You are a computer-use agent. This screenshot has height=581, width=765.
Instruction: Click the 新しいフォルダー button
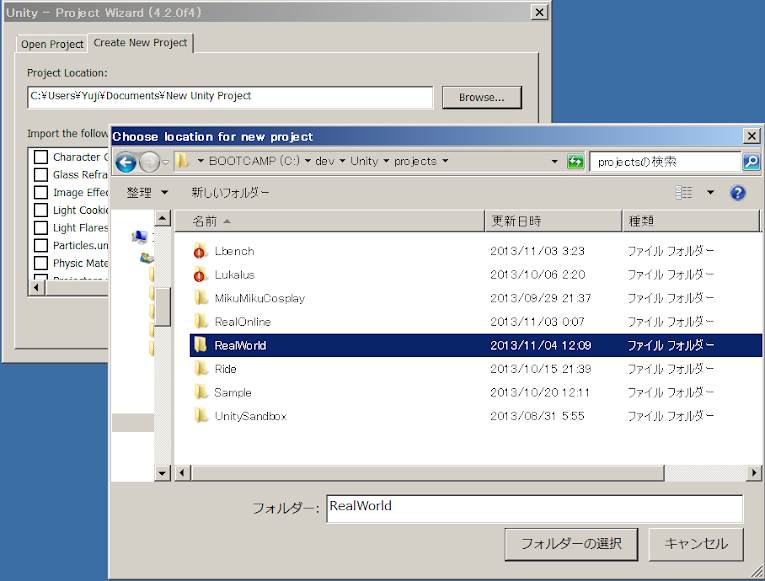coord(230,193)
